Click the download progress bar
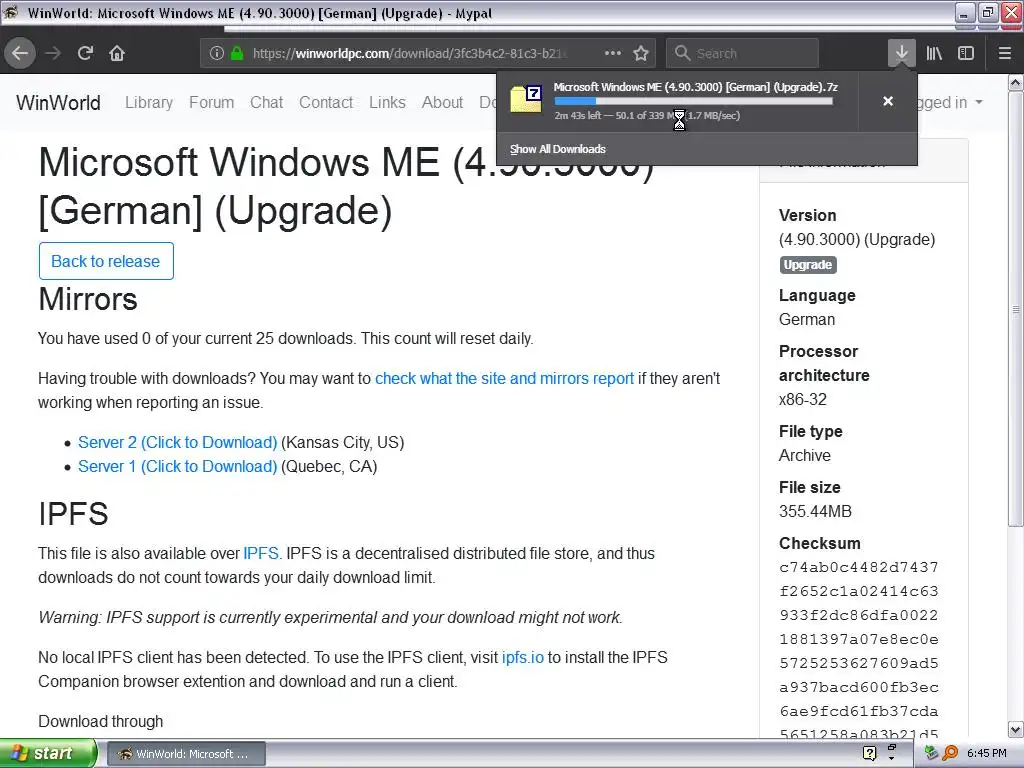This screenshot has width=1024, height=768. click(694, 101)
